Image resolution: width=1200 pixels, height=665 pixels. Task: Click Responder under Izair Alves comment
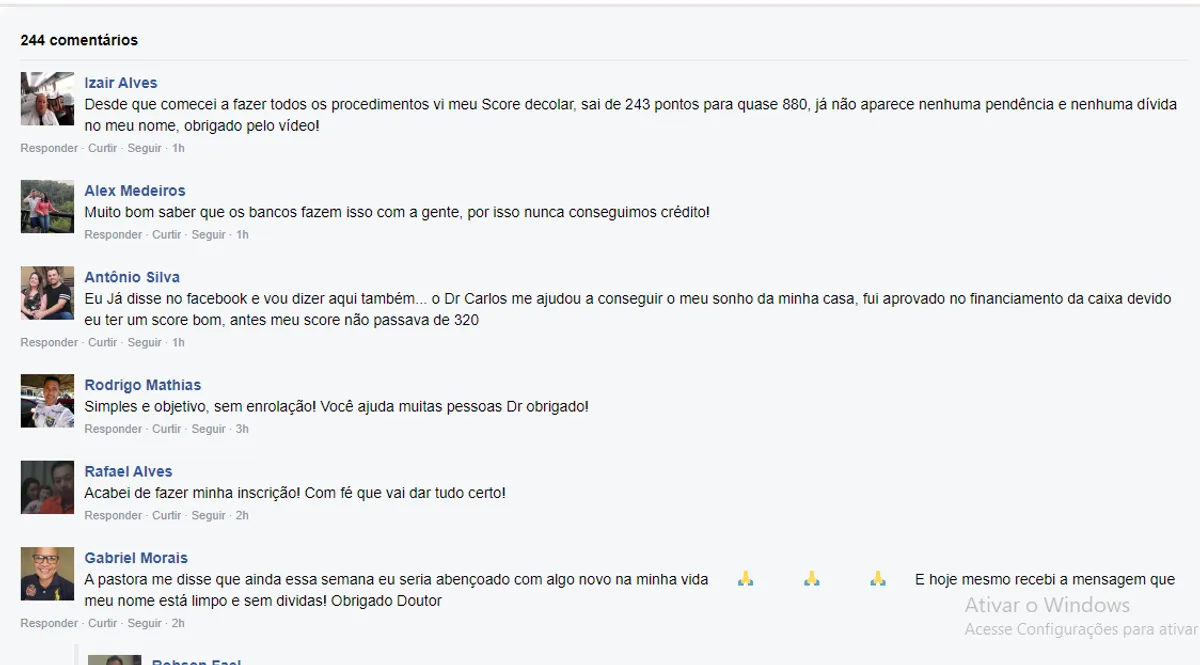(x=49, y=148)
